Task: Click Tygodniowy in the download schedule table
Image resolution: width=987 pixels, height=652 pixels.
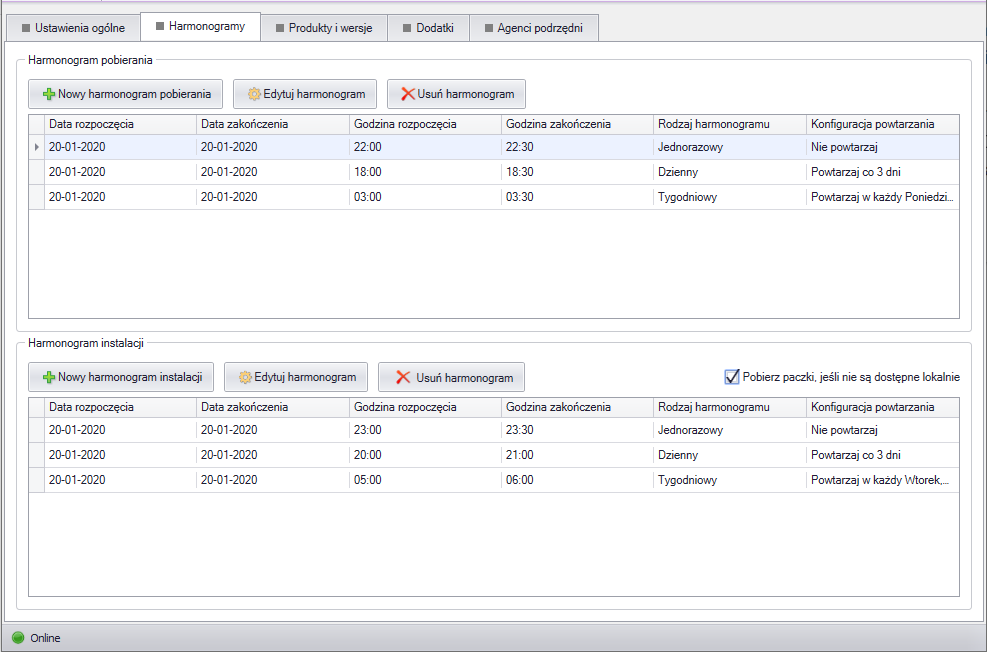Action: 730,197
